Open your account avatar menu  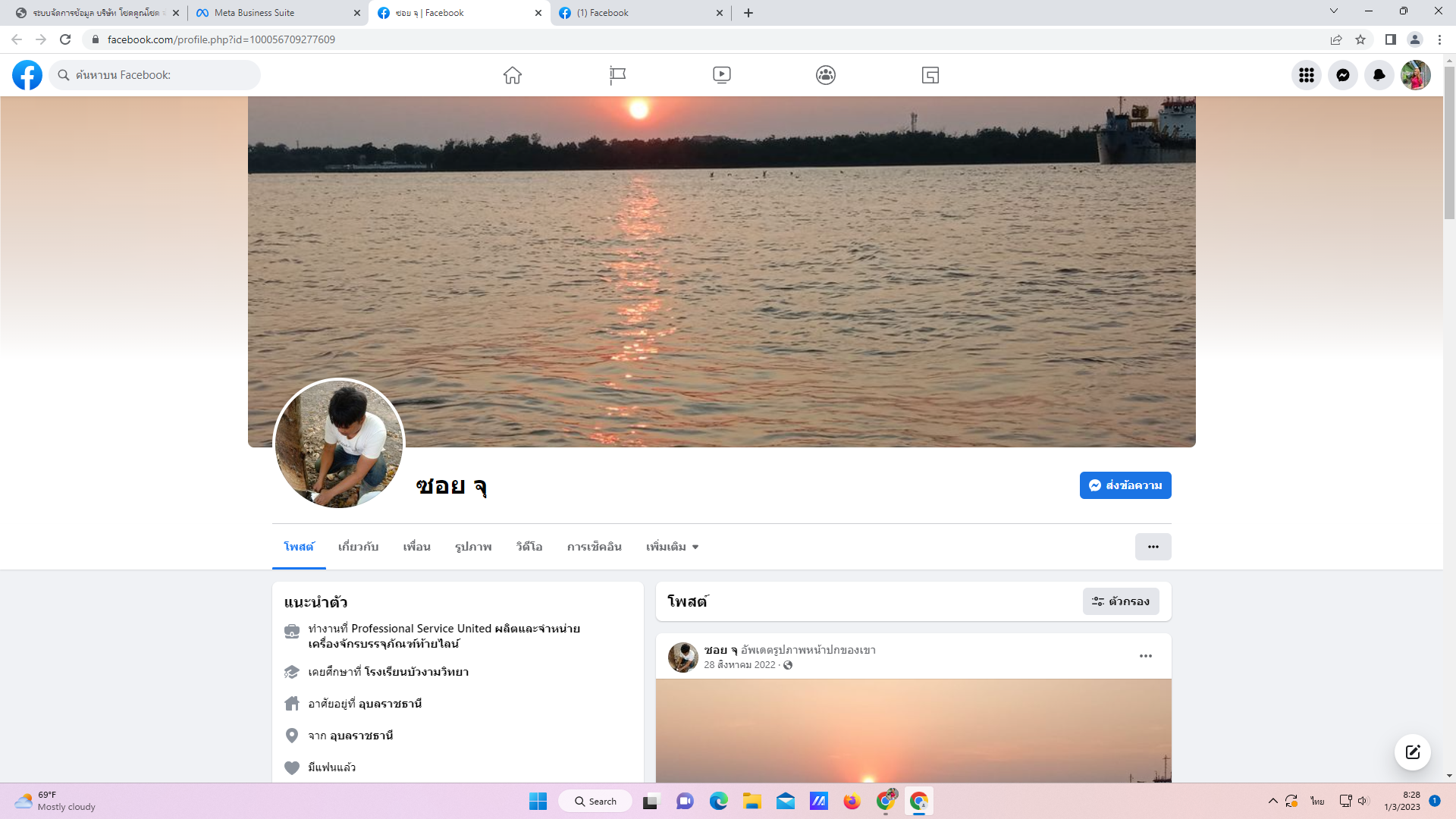click(x=1415, y=75)
